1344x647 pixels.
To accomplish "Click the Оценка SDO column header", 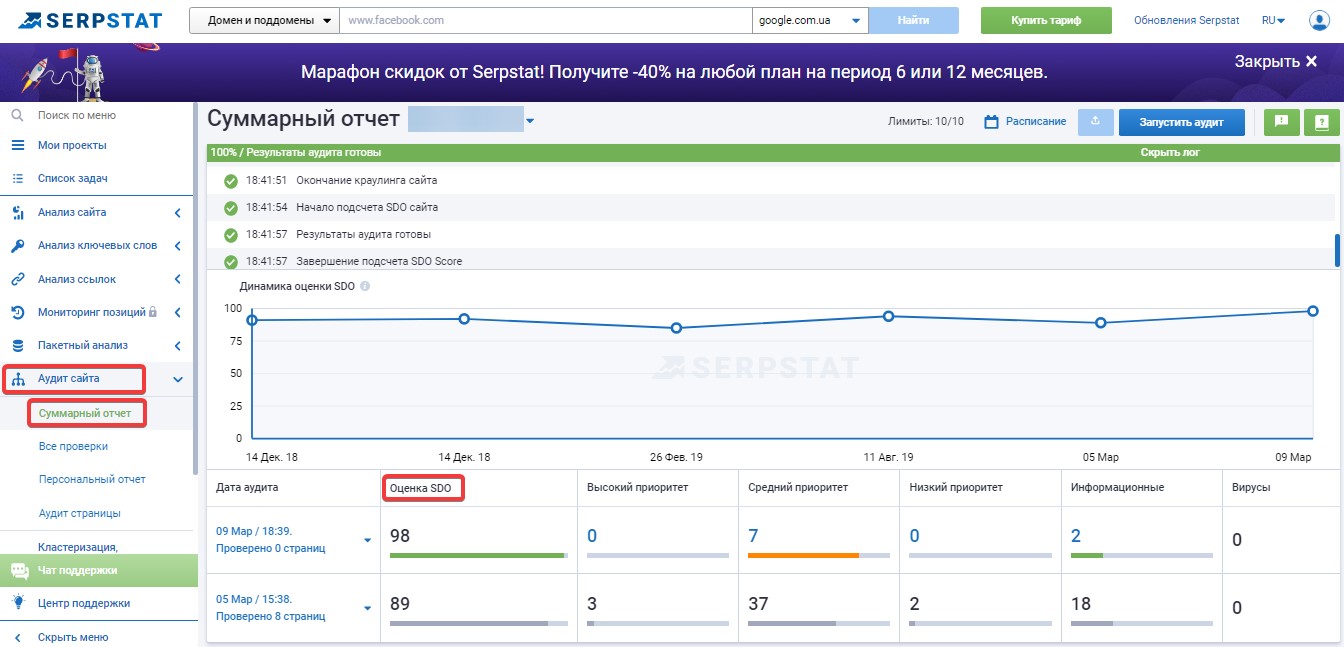I will click(x=419, y=487).
